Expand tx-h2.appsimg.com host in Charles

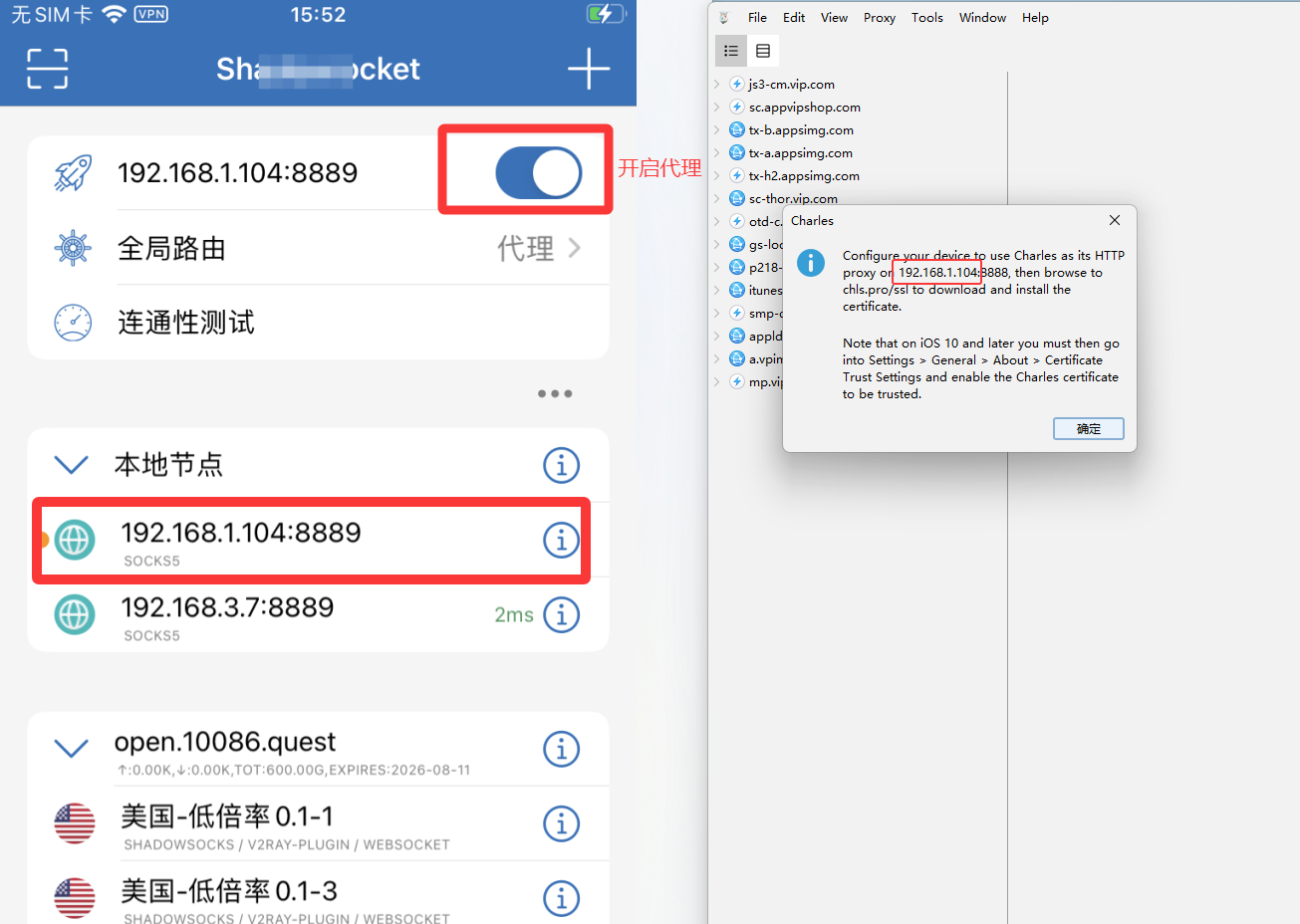(717, 176)
